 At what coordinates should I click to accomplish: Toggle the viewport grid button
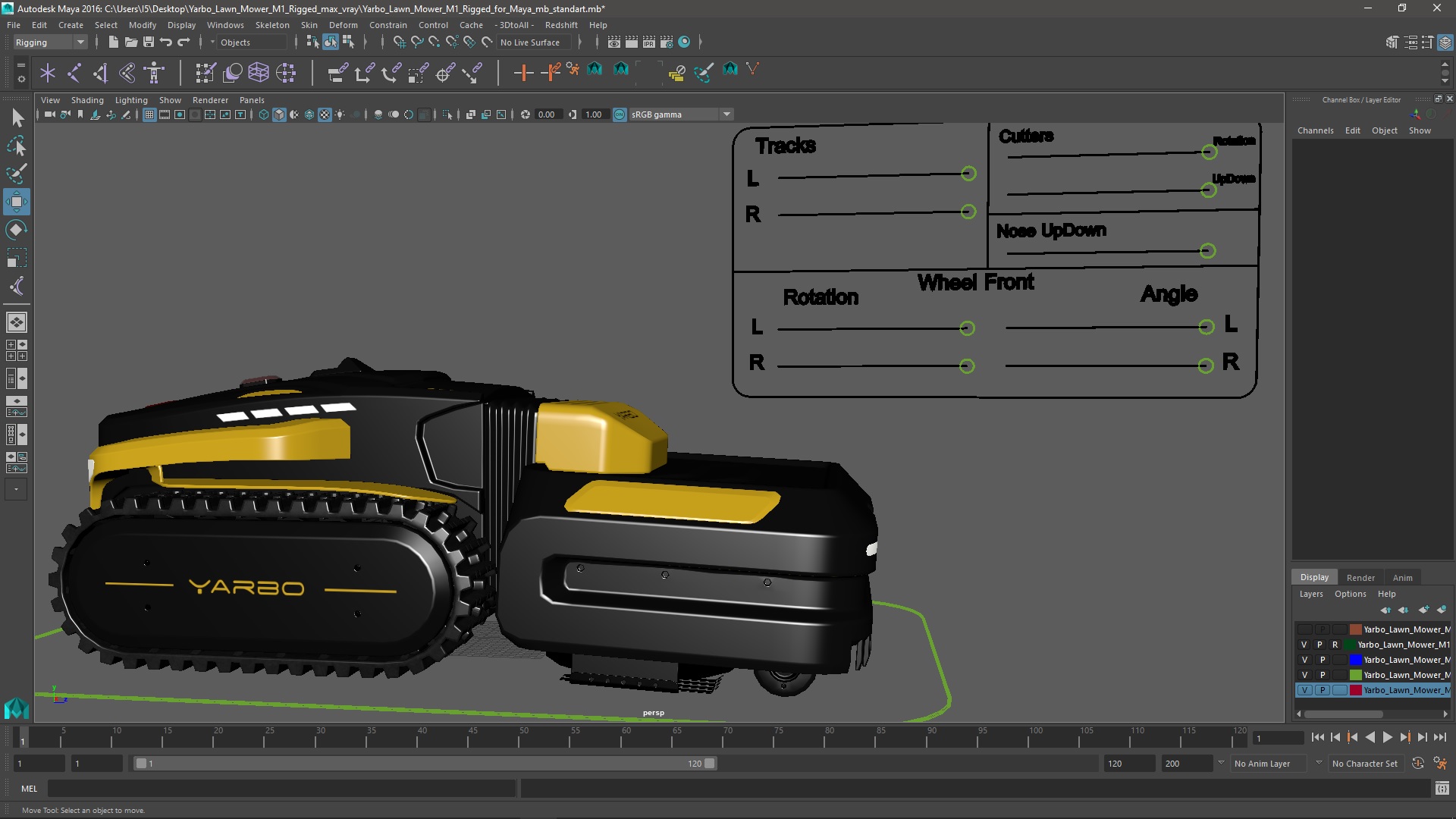(x=149, y=115)
